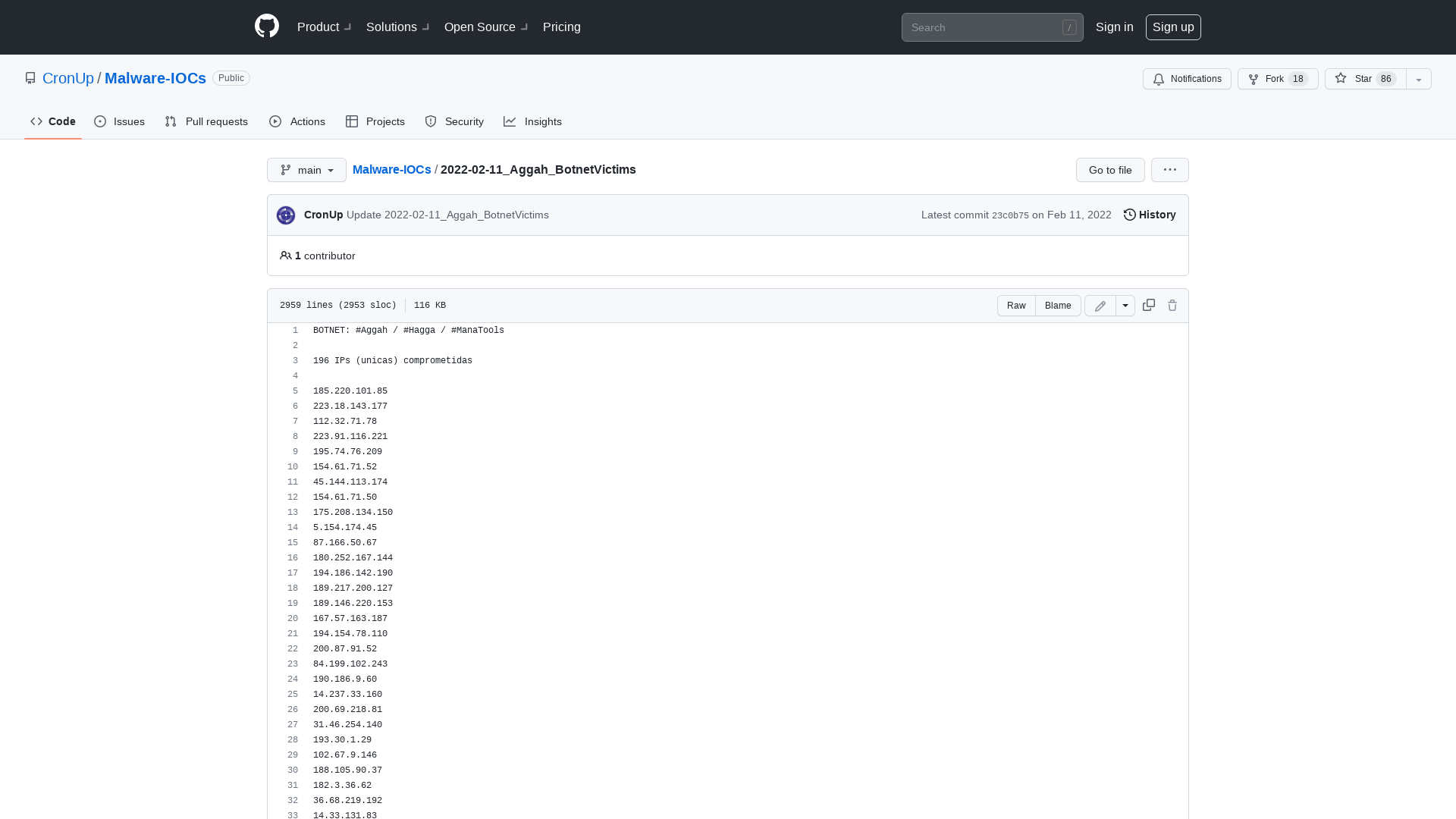
Task: Click the CronUp avatar image
Action: pos(286,215)
